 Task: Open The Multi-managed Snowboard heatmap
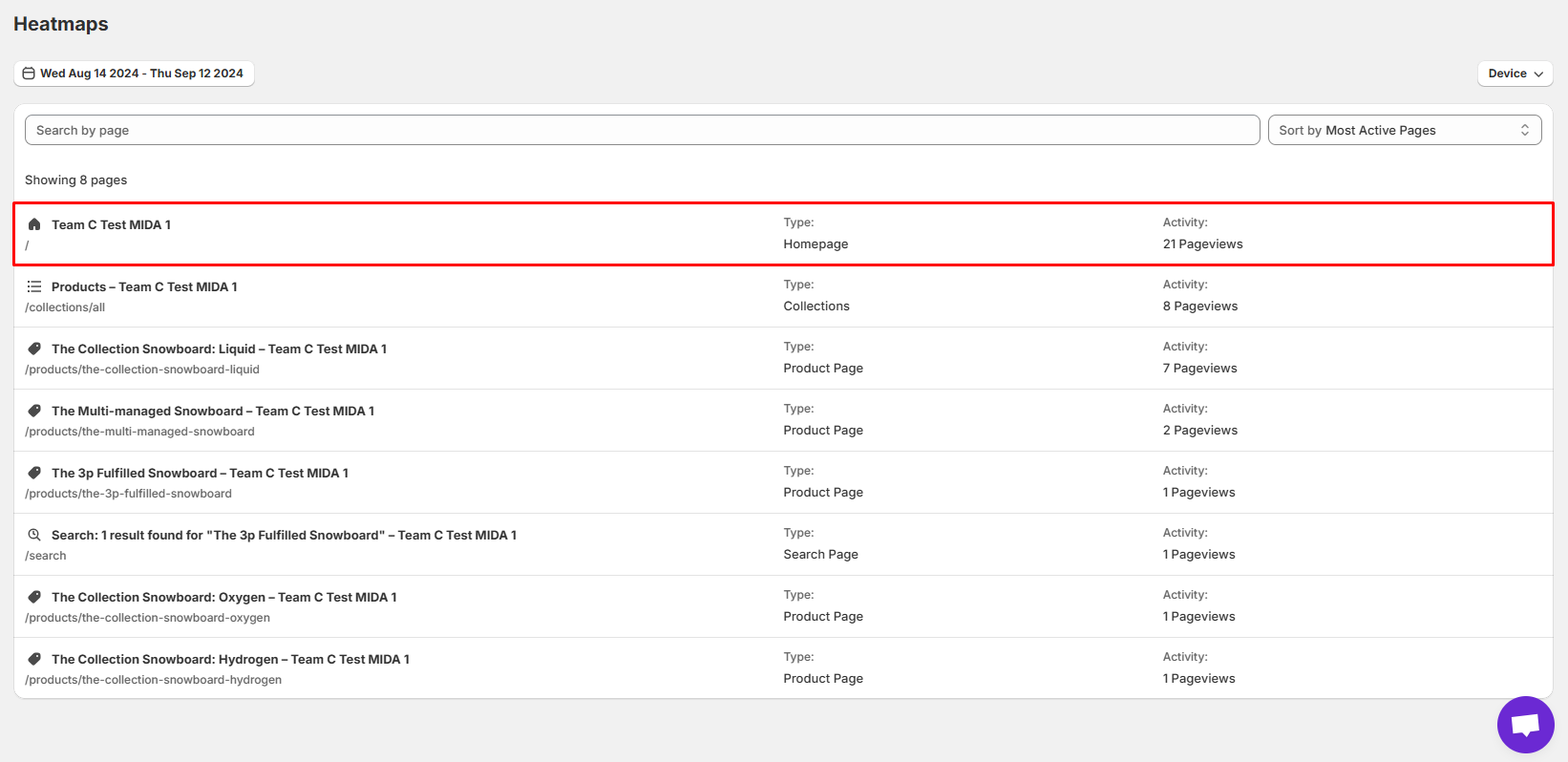[212, 412]
